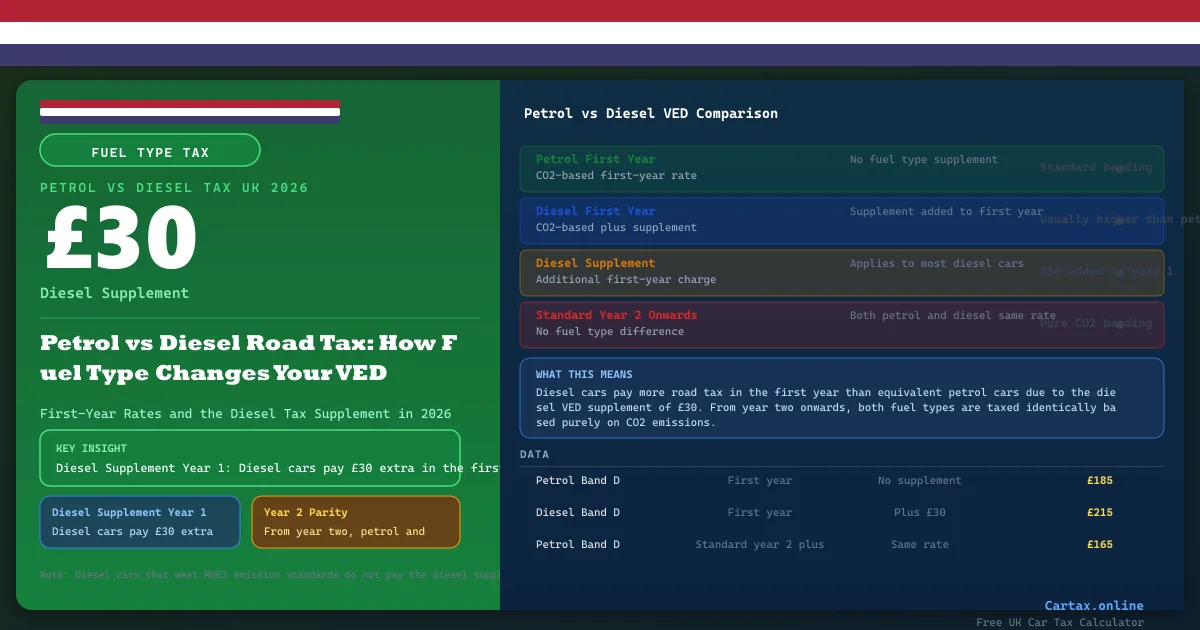The height and width of the screenshot is (630, 1200).
Task: Click the striped flag in the green panel
Action: (190, 111)
